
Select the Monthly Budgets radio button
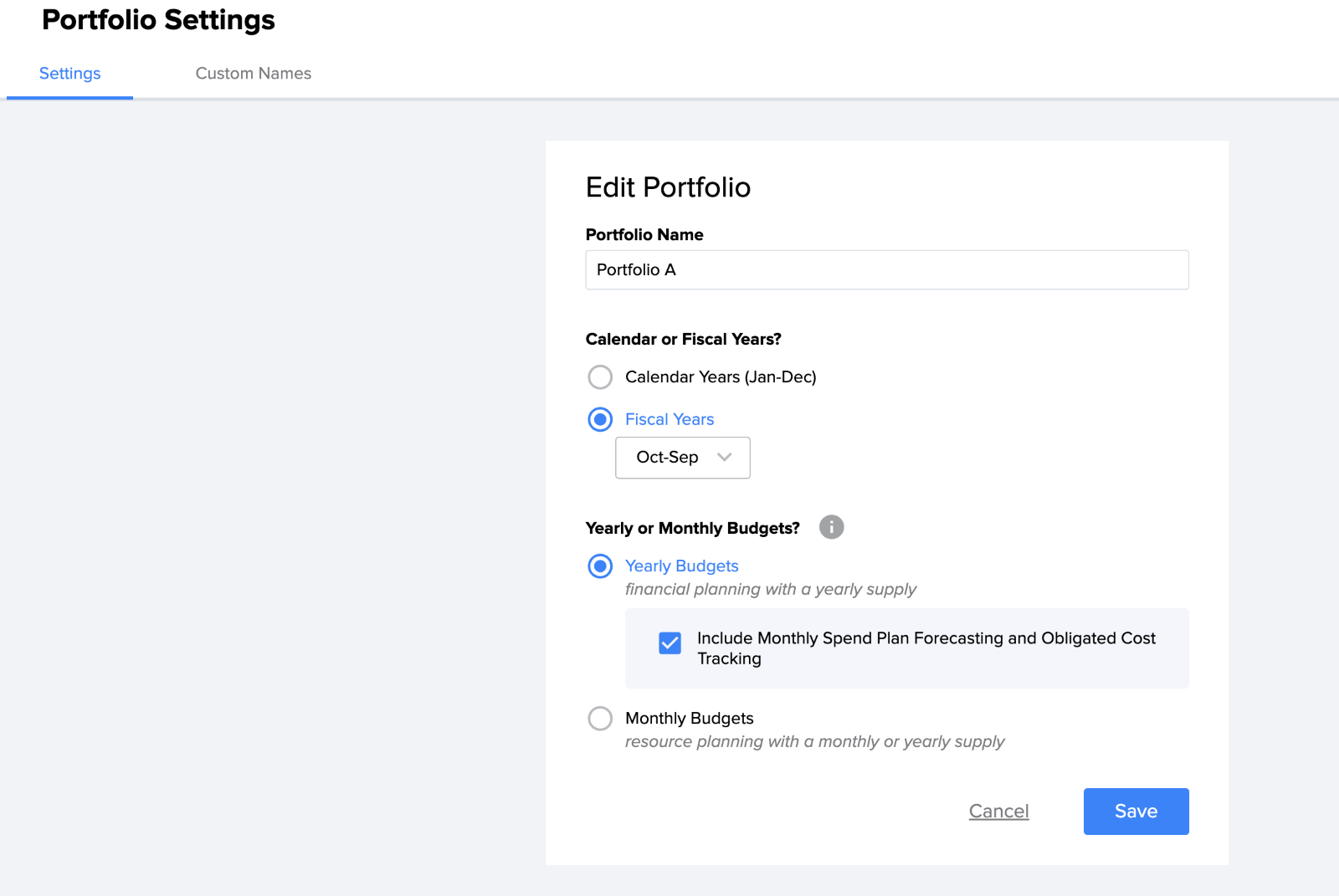[x=600, y=719]
